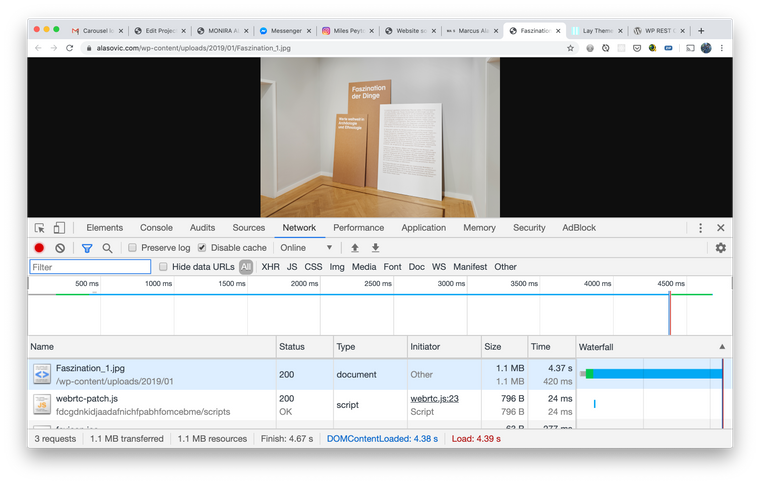Open the Online throttling dropdown
Image resolution: width=760 pixels, height=484 pixels.
coord(306,248)
